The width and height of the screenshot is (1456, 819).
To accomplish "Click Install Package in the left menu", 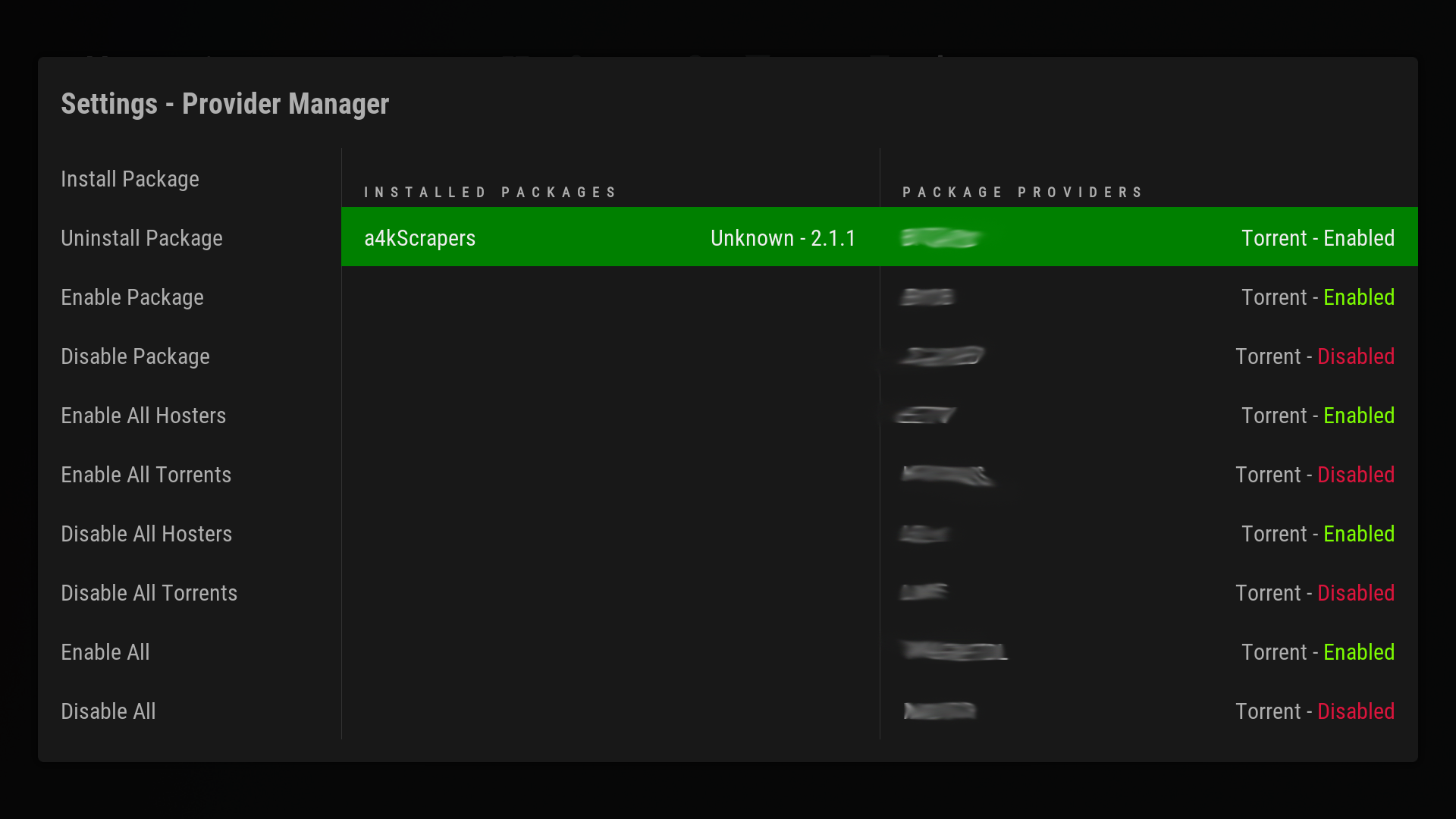I will click(x=130, y=179).
